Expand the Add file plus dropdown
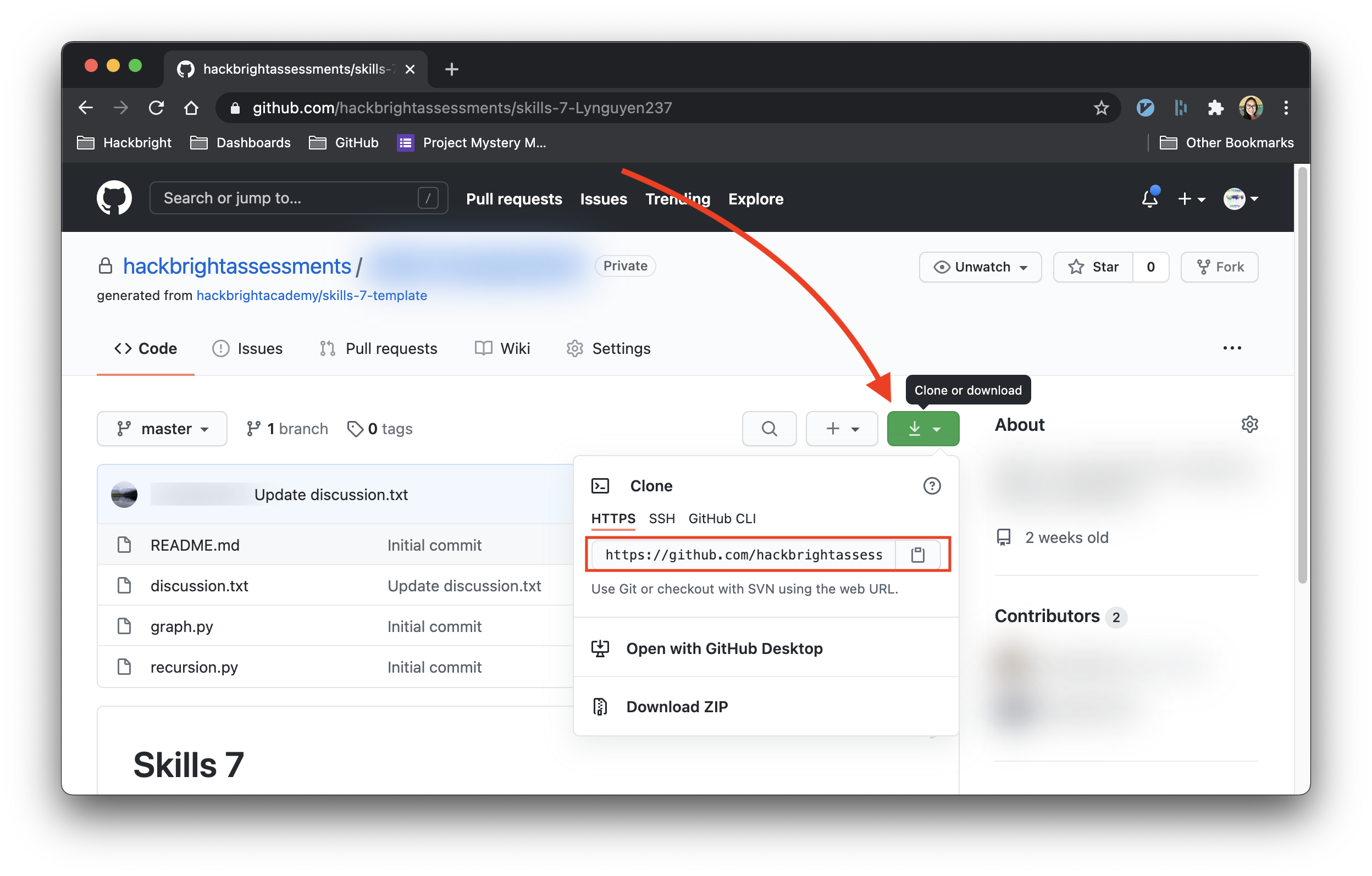 pyautogui.click(x=842, y=428)
